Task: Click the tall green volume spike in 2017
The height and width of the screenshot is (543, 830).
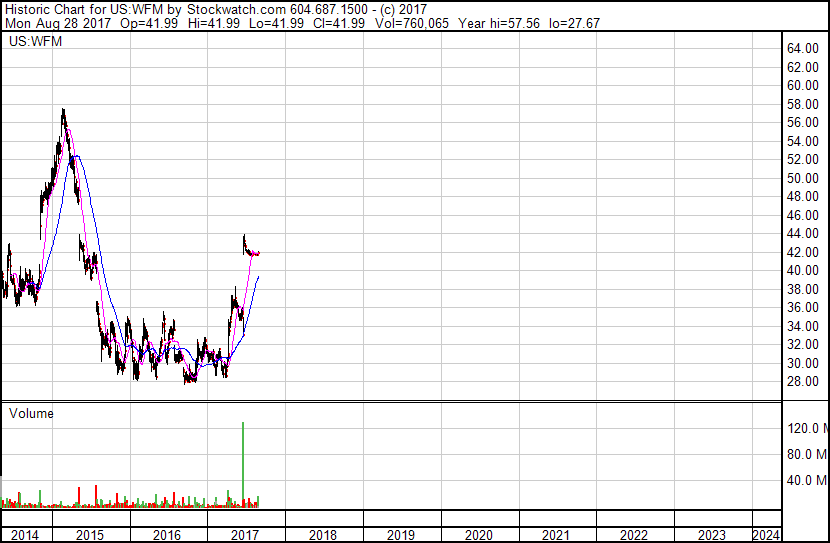Action: click(x=243, y=465)
